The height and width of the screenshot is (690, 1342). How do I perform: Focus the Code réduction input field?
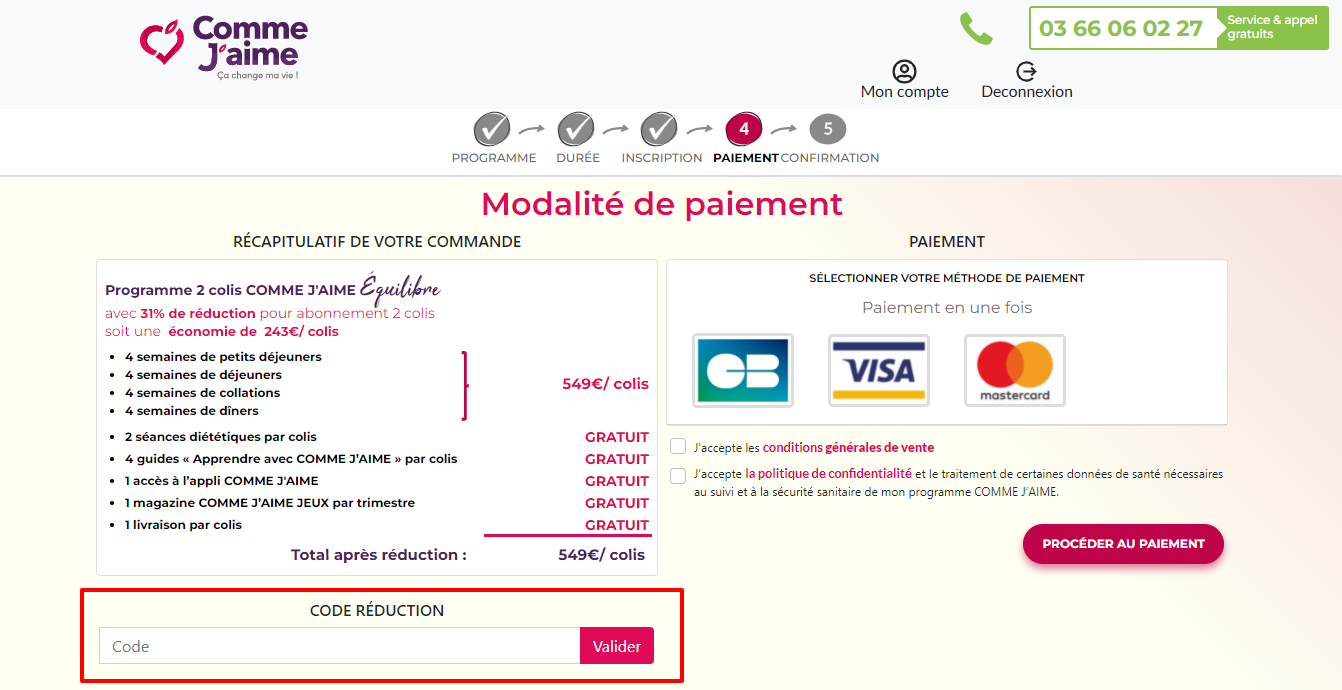point(340,646)
